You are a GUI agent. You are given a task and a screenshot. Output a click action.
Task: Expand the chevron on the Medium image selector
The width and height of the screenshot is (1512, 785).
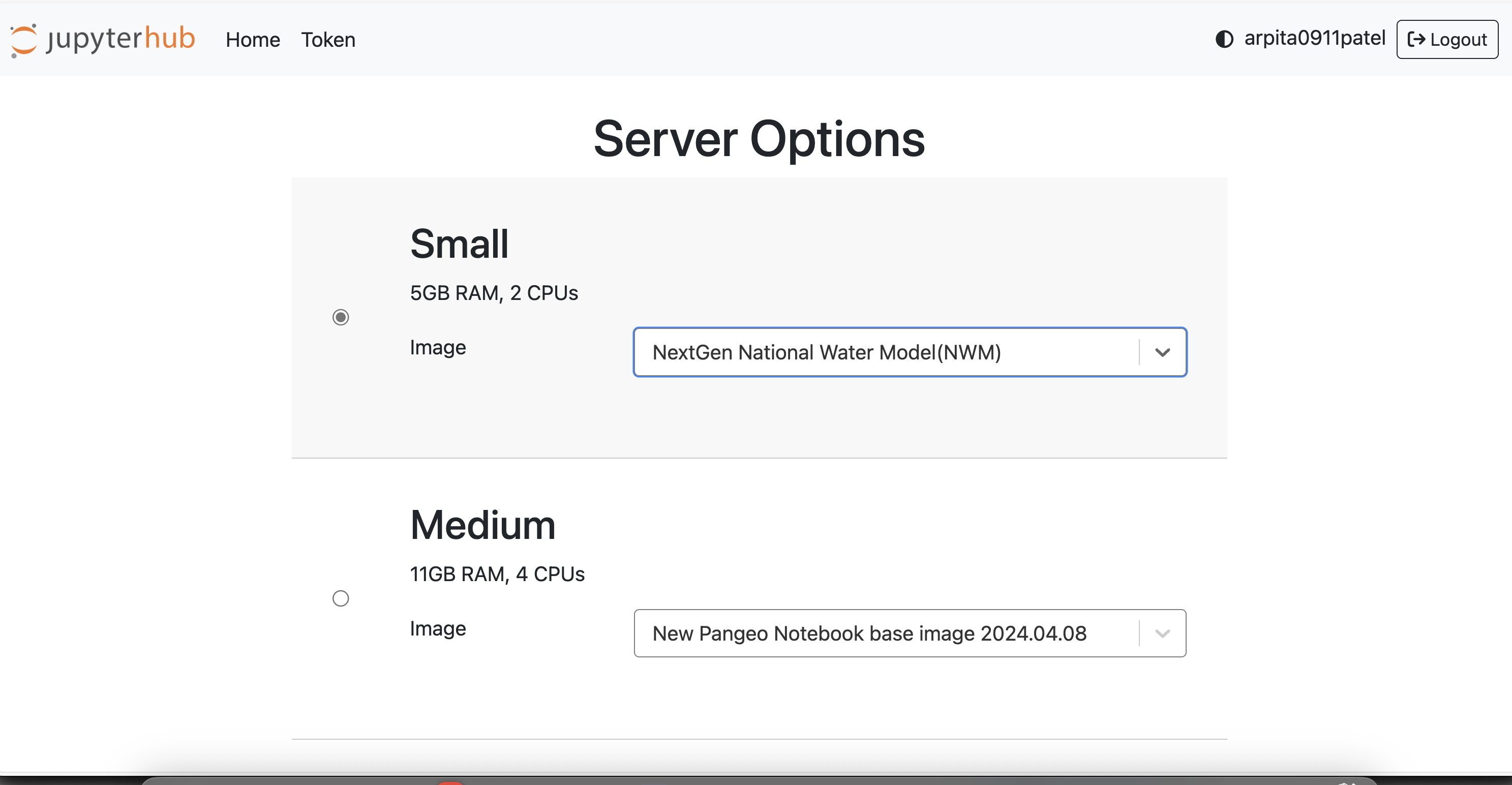click(x=1163, y=633)
